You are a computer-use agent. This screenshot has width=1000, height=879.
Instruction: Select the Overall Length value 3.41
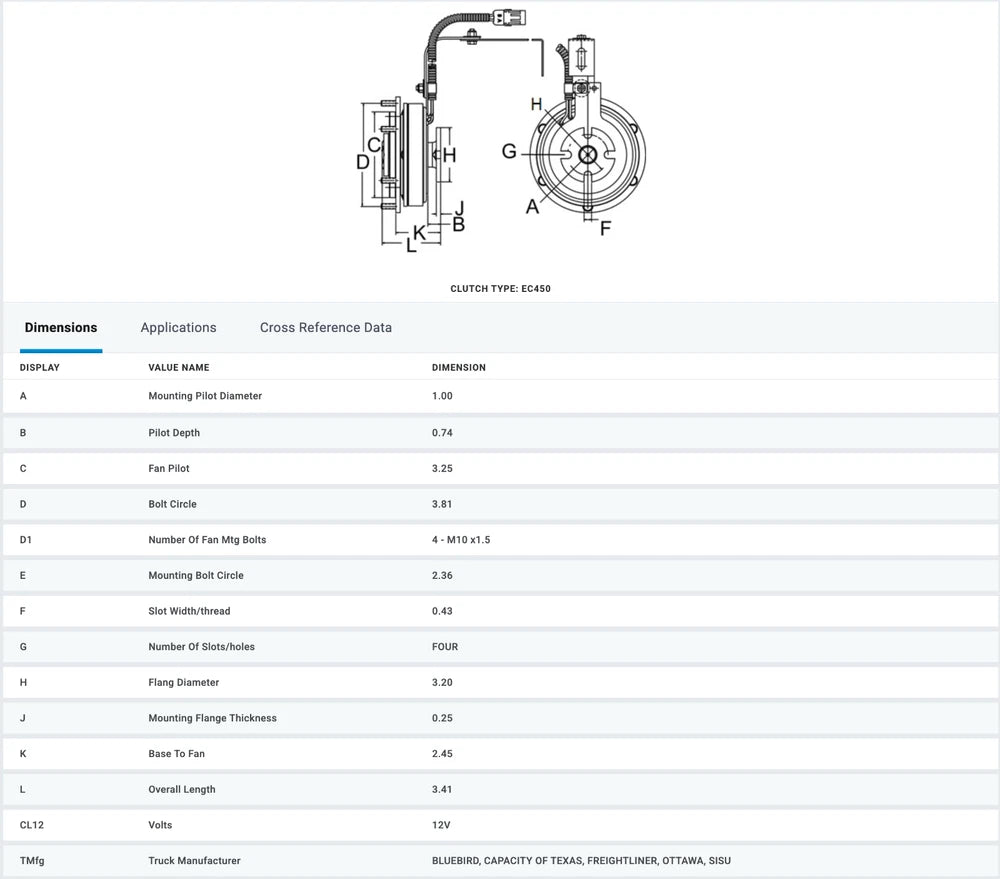click(x=442, y=790)
